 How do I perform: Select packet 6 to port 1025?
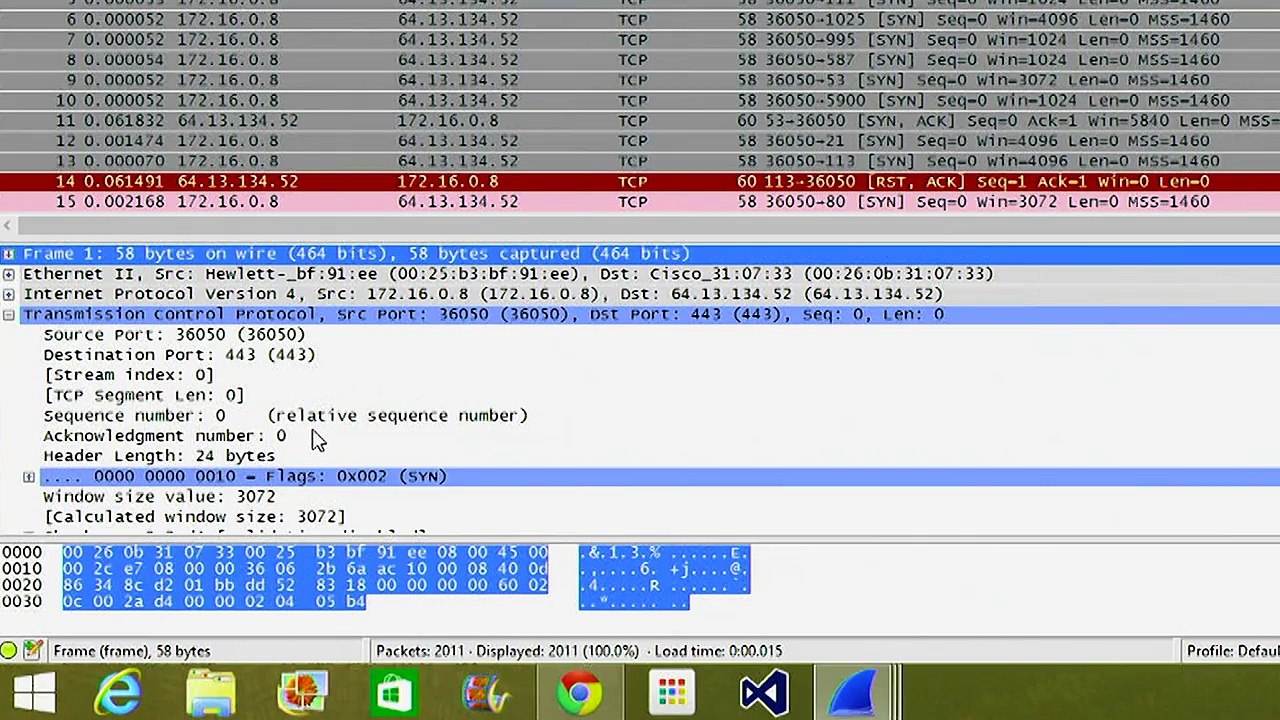click(640, 20)
